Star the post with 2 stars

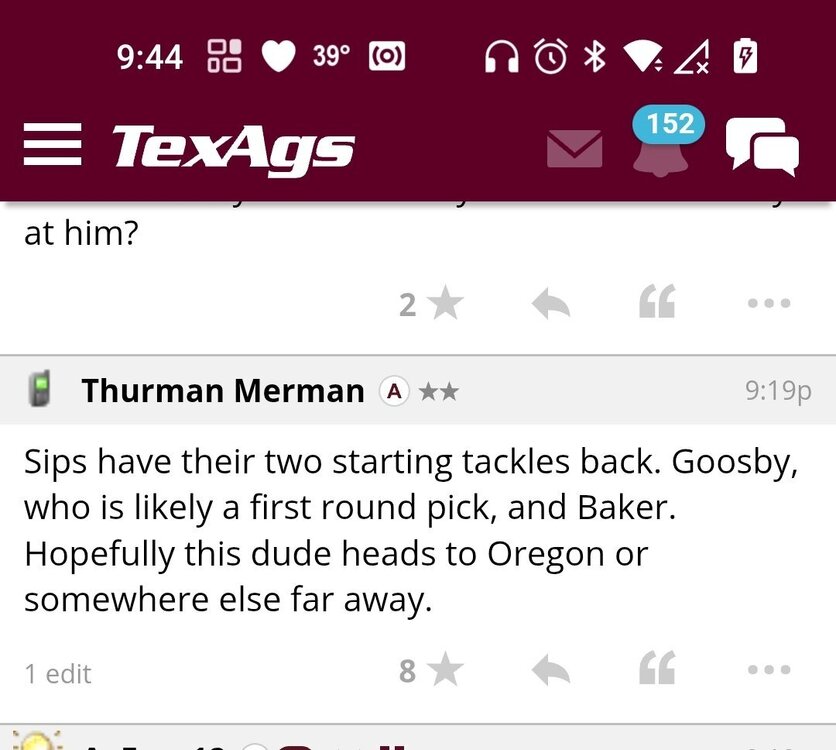coord(444,303)
